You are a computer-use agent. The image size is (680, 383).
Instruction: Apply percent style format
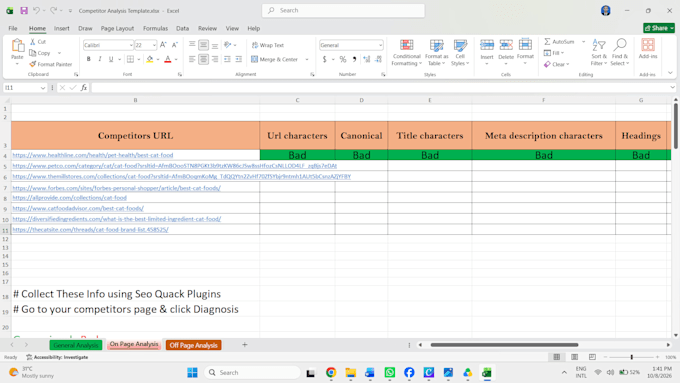pyautogui.click(x=343, y=59)
